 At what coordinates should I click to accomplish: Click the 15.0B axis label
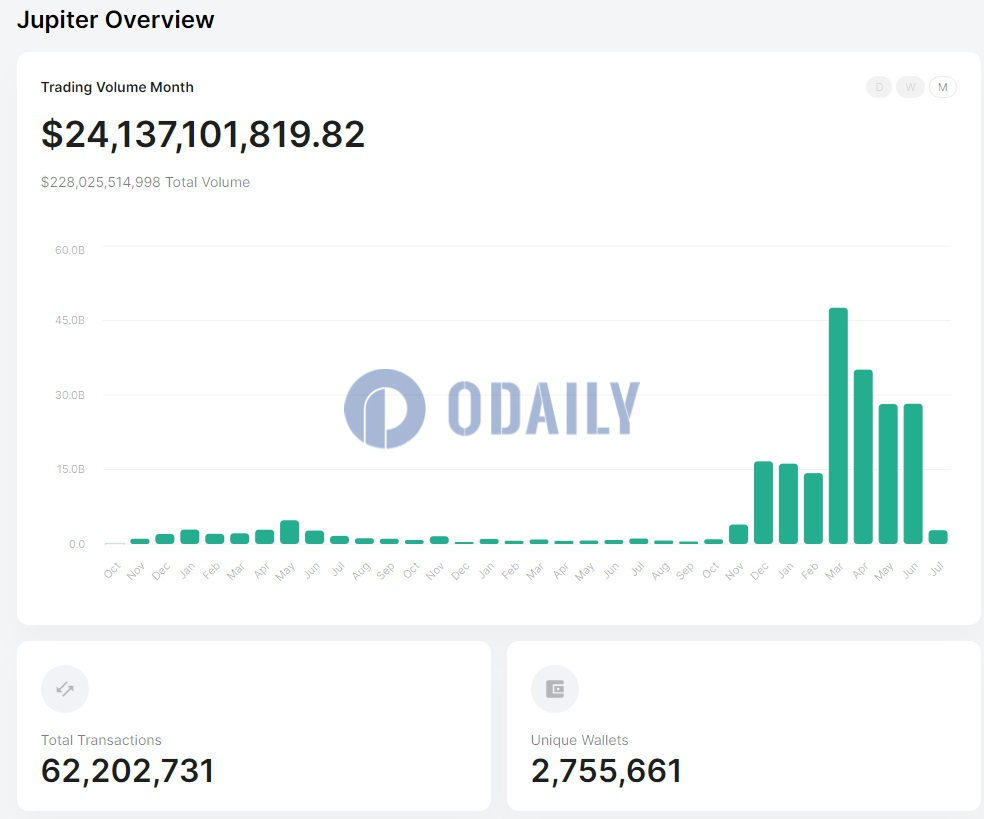click(x=70, y=469)
